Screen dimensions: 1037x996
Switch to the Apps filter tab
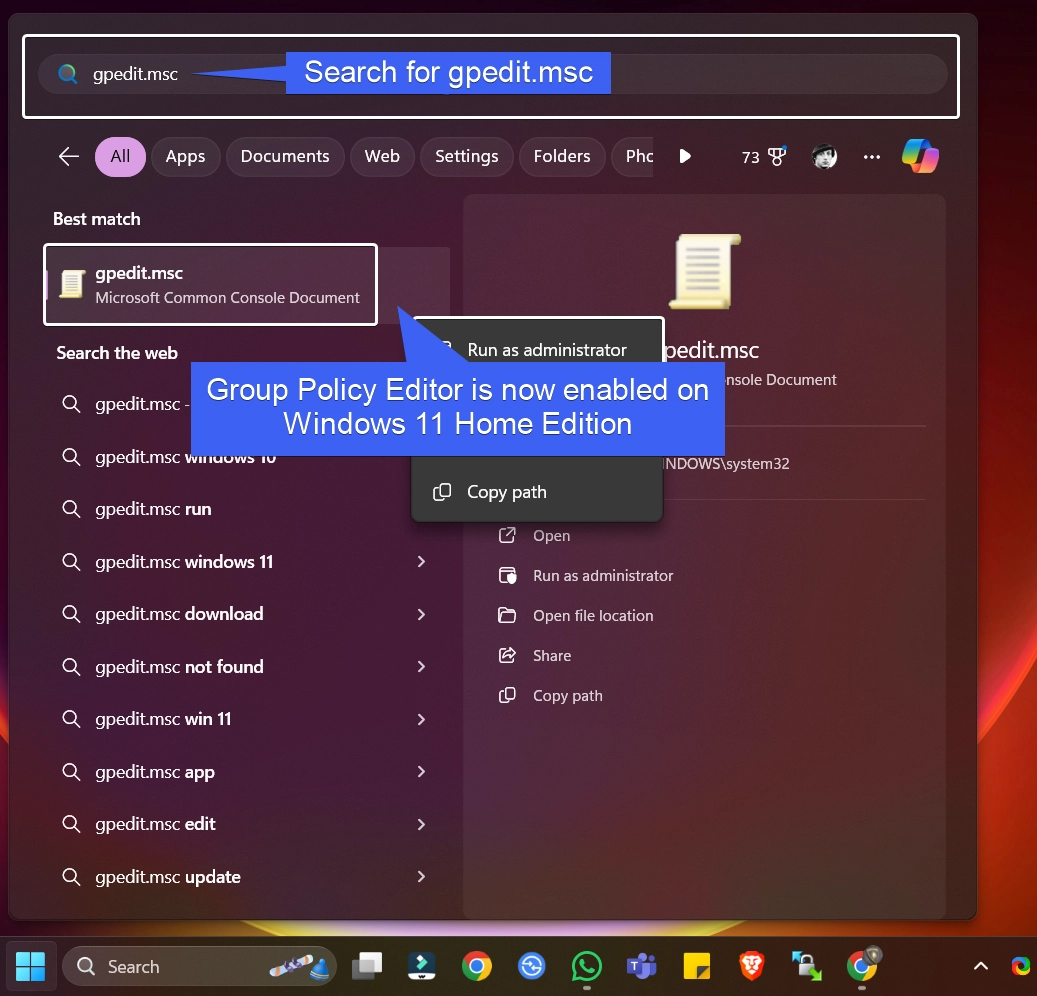(x=185, y=157)
